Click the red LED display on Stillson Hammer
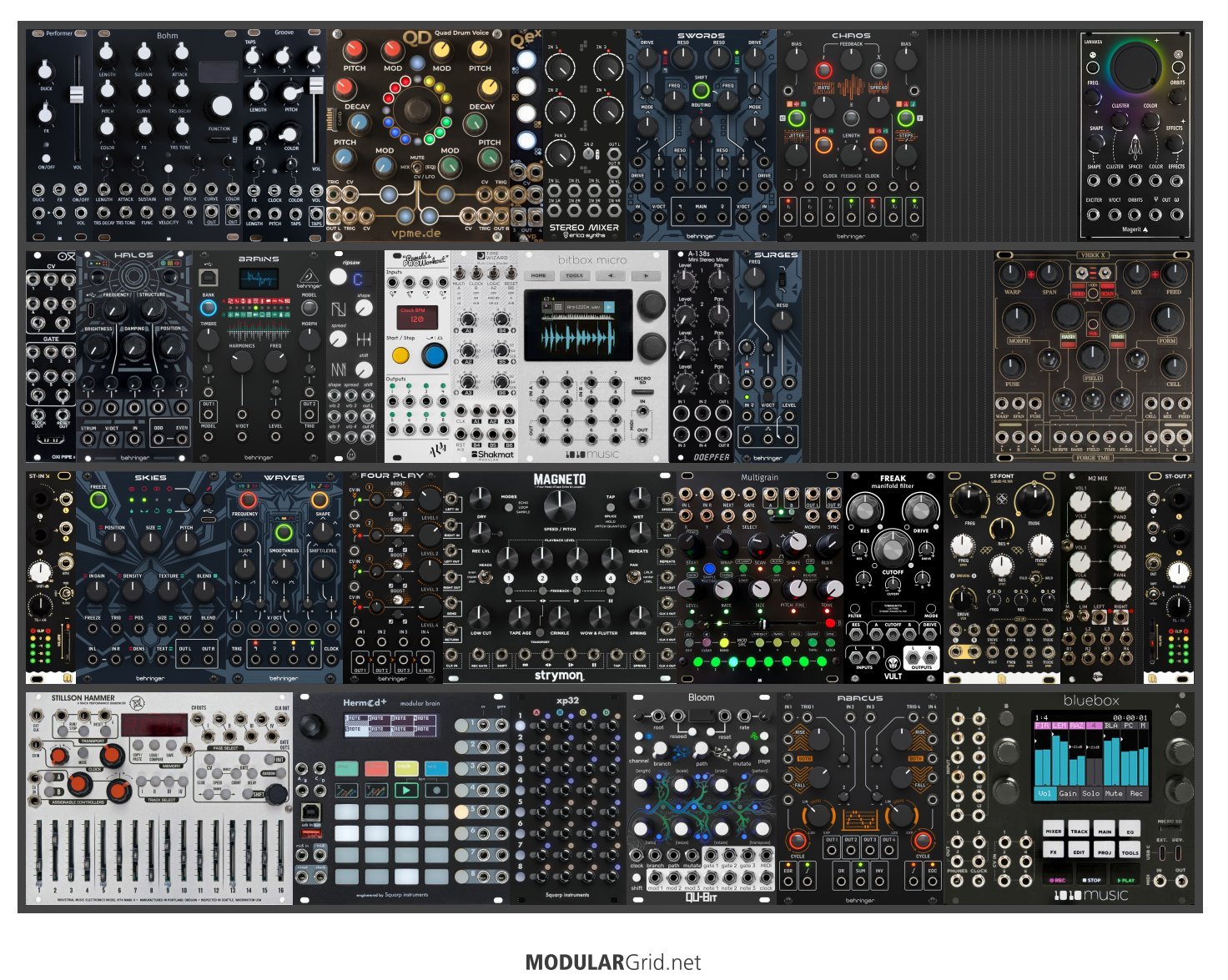The height and width of the screenshot is (980, 1228). [154, 725]
